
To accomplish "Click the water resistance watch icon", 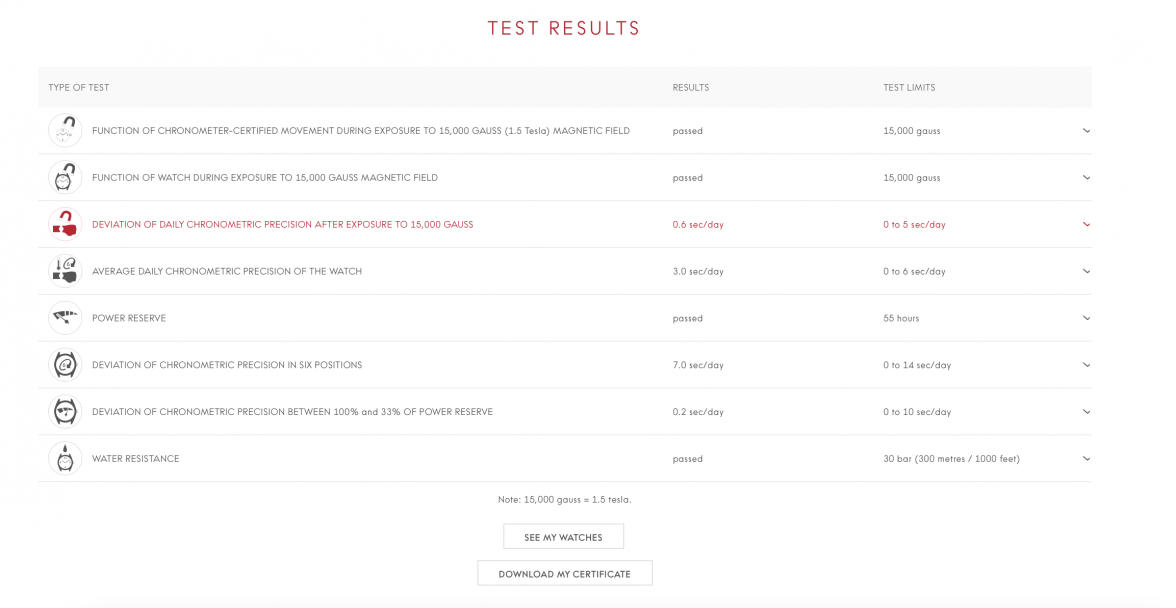I will (x=65, y=459).
